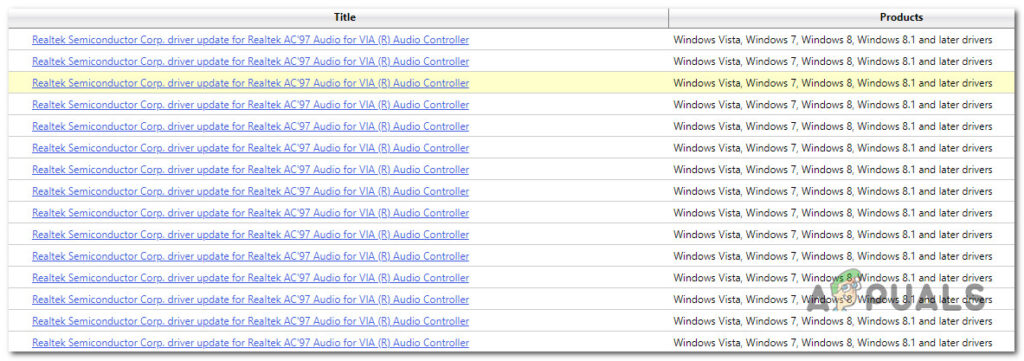Viewport: 1024px width, 361px height.
Task: Open the Realtek AC'97 link in topmost row
Action: point(250,40)
